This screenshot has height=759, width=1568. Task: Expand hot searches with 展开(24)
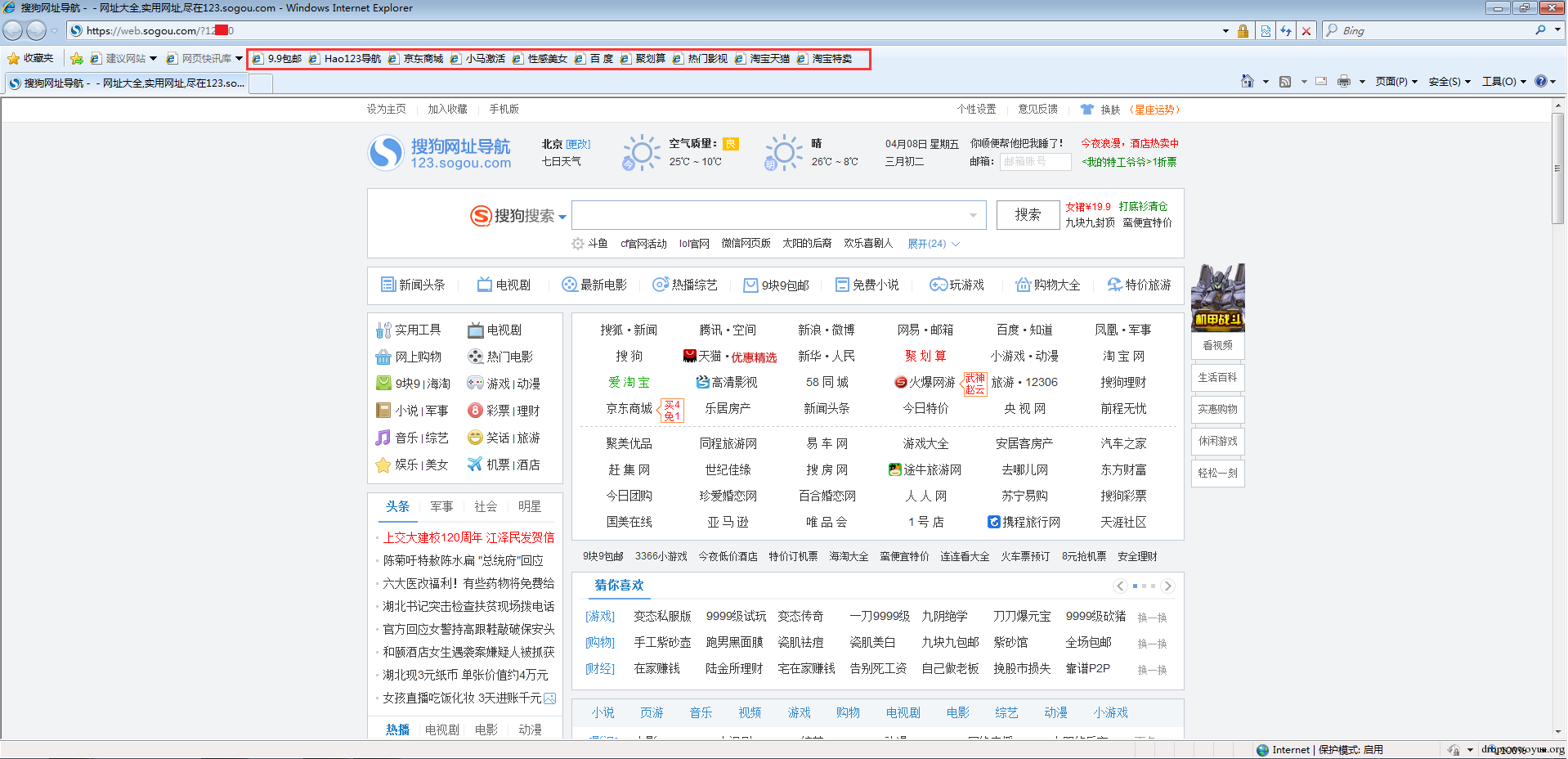tap(933, 244)
